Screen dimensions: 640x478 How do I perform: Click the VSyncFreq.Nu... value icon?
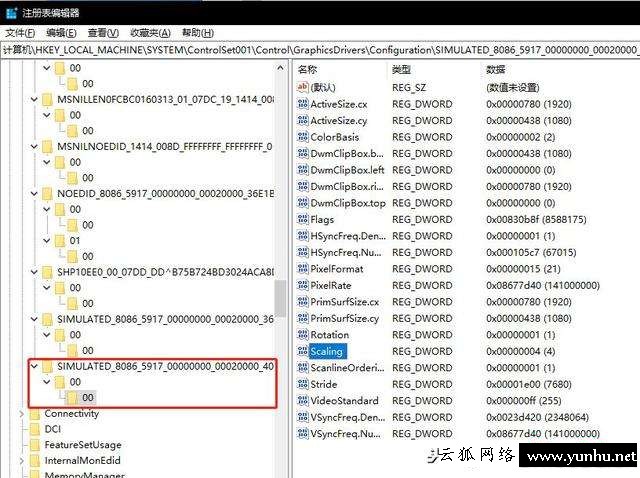click(x=302, y=434)
